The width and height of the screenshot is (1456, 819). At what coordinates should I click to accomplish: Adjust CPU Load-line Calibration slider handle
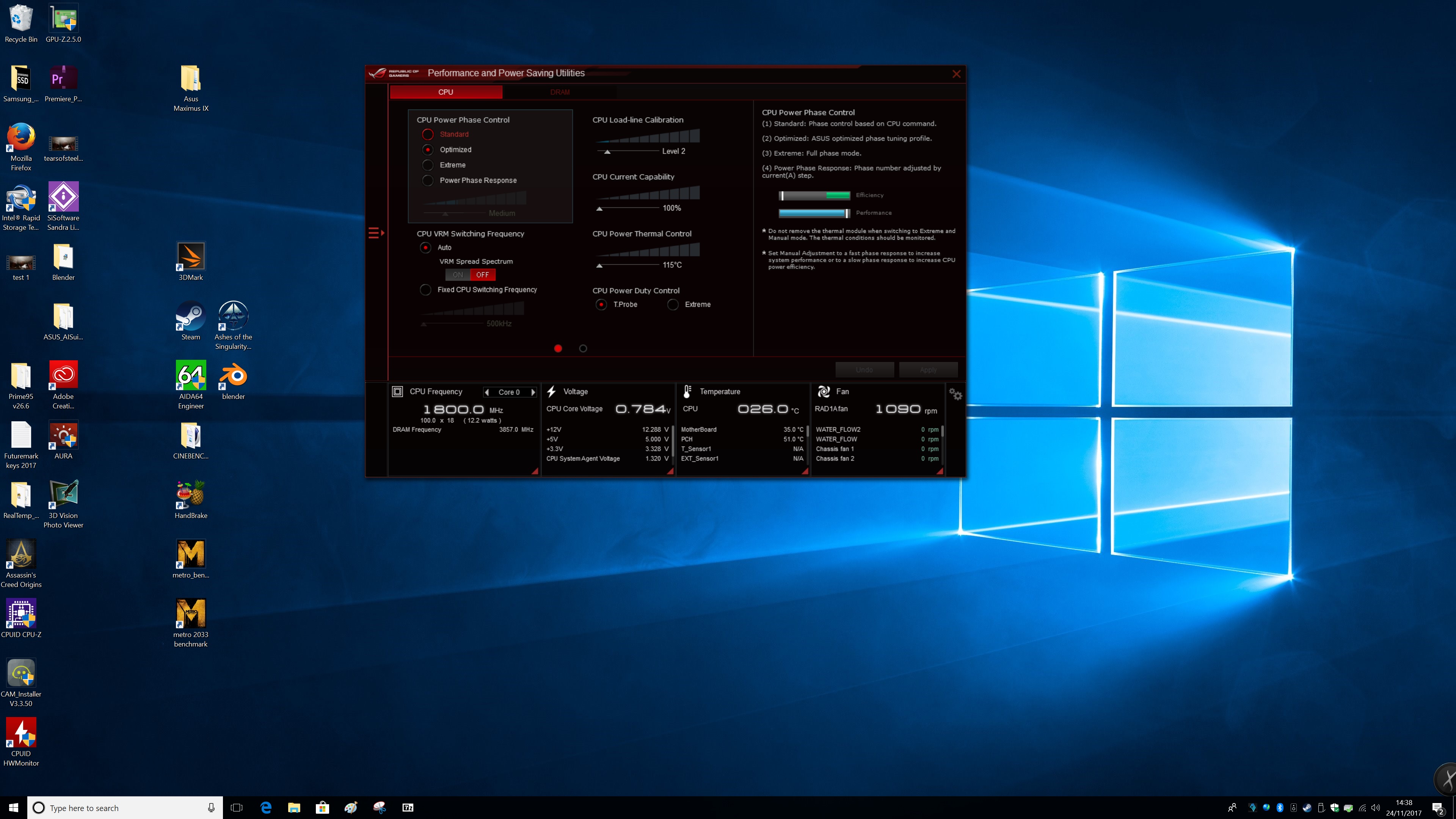(607, 152)
